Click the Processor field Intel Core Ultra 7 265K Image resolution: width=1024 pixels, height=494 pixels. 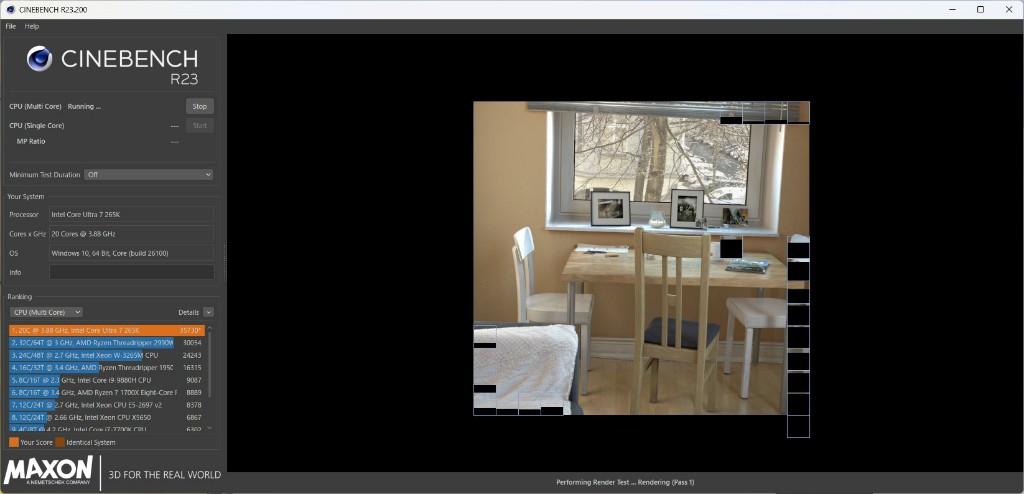pyautogui.click(x=131, y=214)
